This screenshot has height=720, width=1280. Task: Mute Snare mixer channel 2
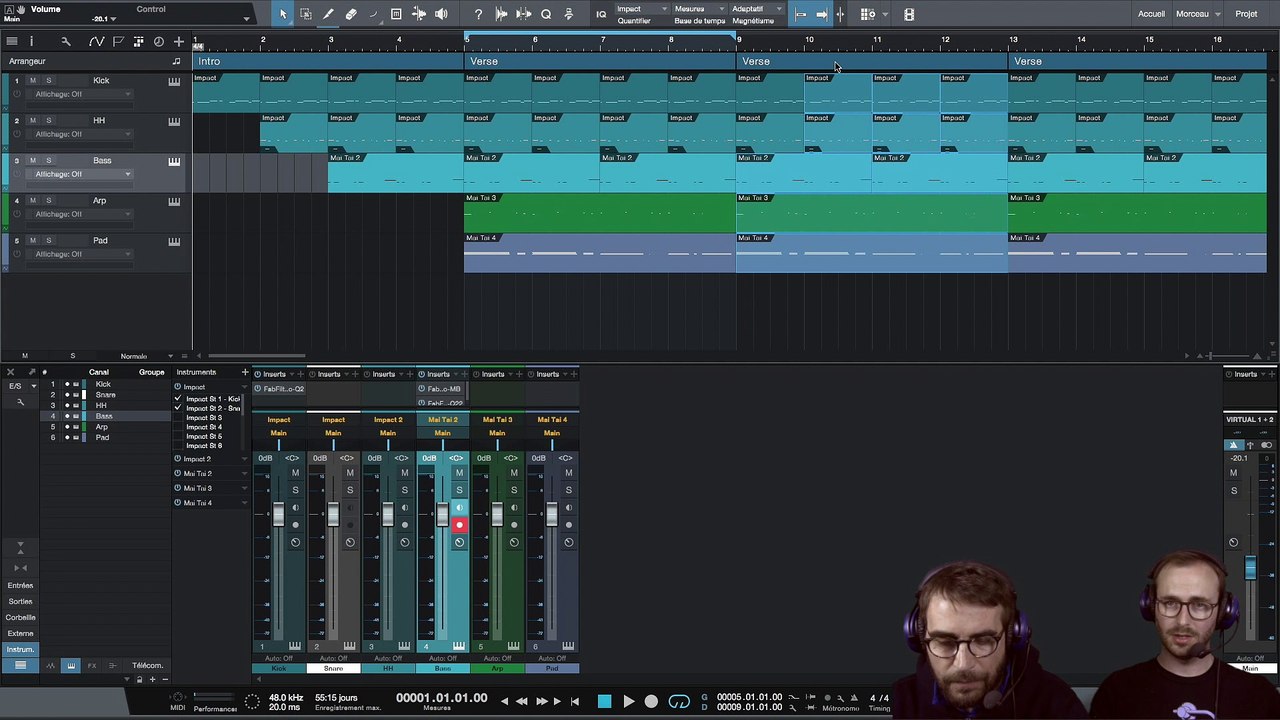350,473
